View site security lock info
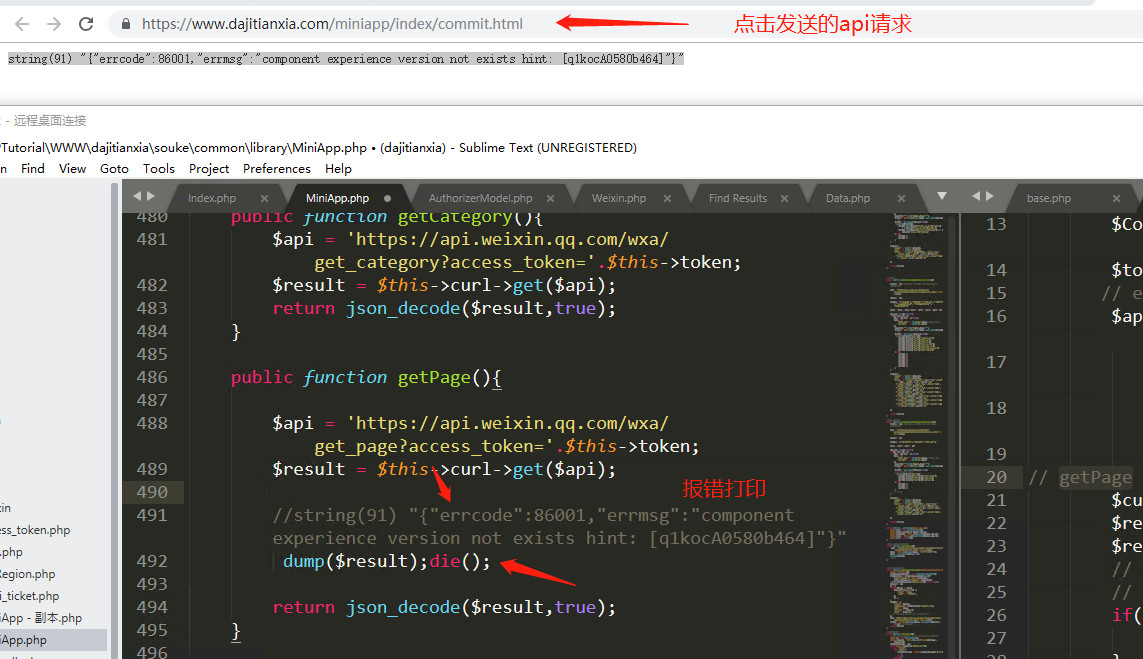Image resolution: width=1143 pixels, height=659 pixels. (x=125, y=24)
